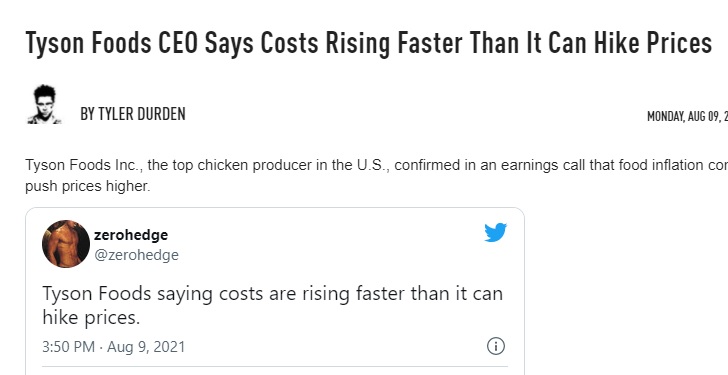The width and height of the screenshot is (728, 375).
Task: Click the Monday, Aug 09 publication date
Action: 687,116
